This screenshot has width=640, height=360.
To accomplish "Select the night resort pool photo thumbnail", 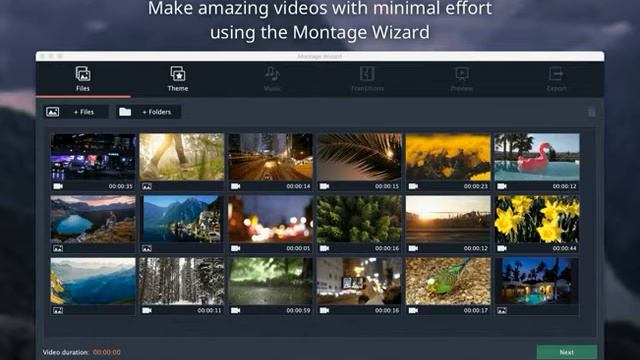I will (x=537, y=281).
